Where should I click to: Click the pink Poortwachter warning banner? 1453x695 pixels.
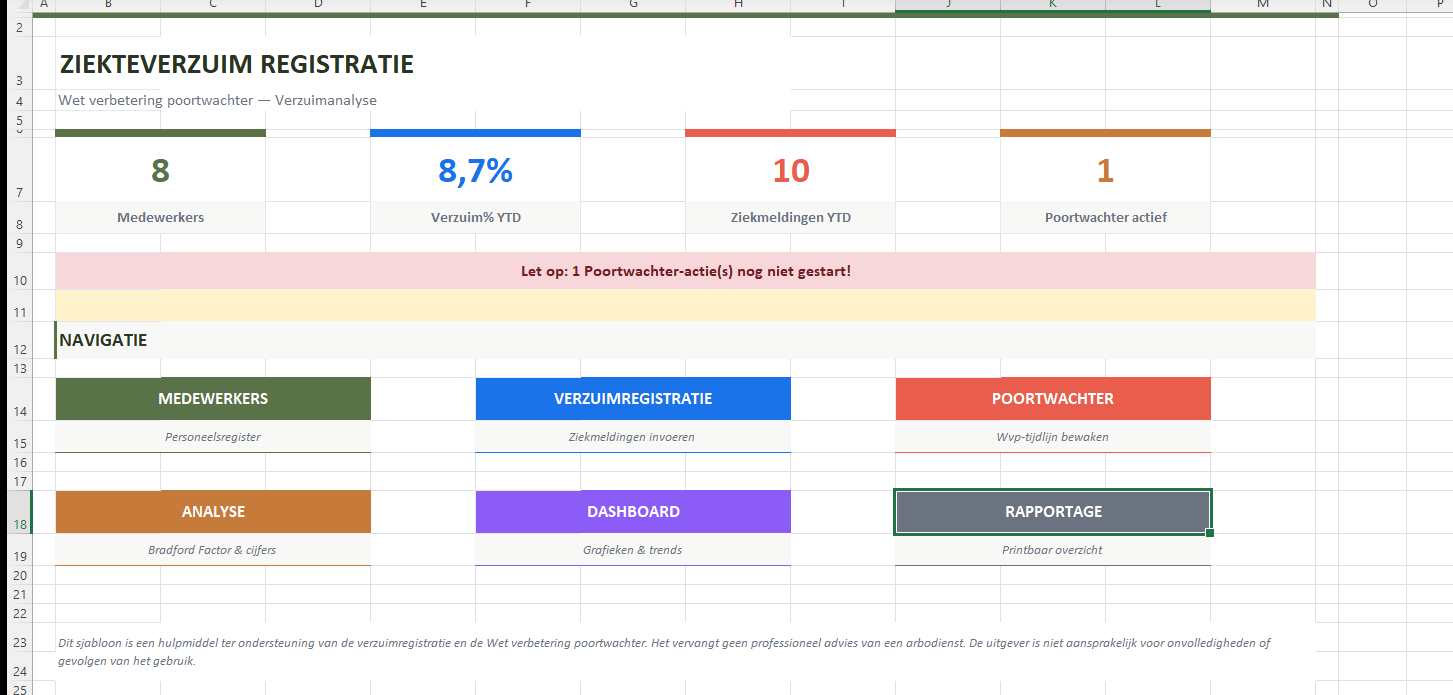[x=685, y=271]
